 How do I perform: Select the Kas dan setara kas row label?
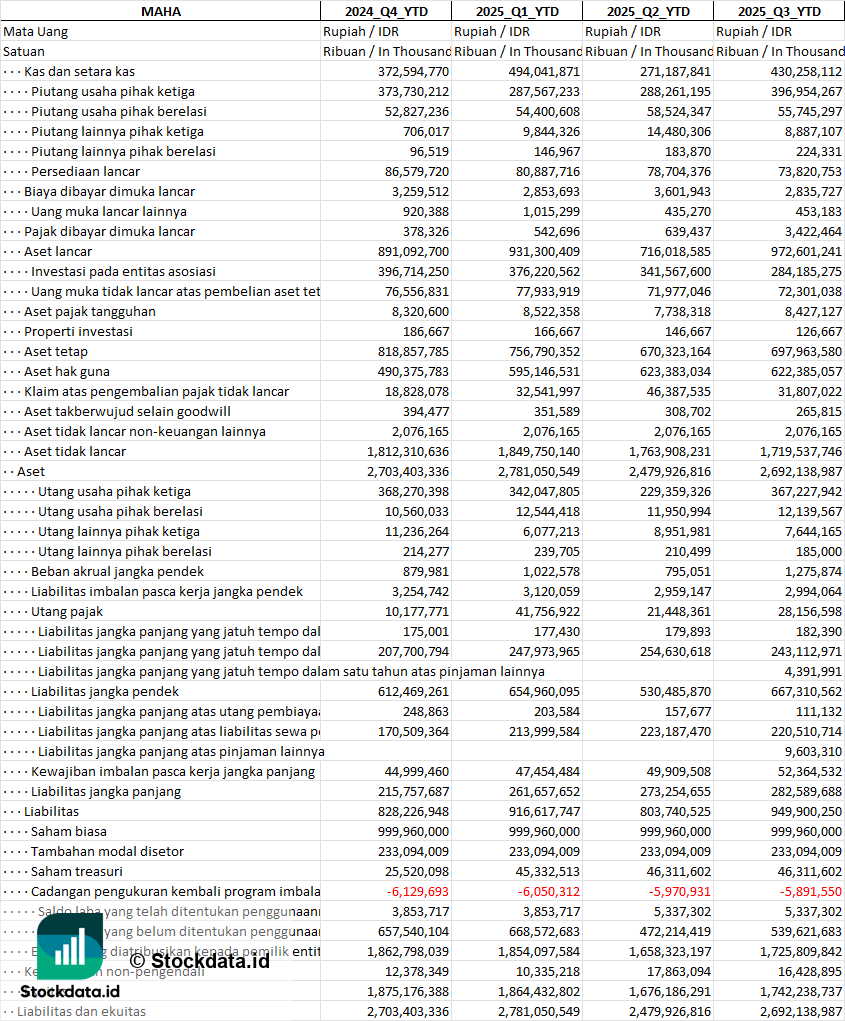tap(79, 72)
